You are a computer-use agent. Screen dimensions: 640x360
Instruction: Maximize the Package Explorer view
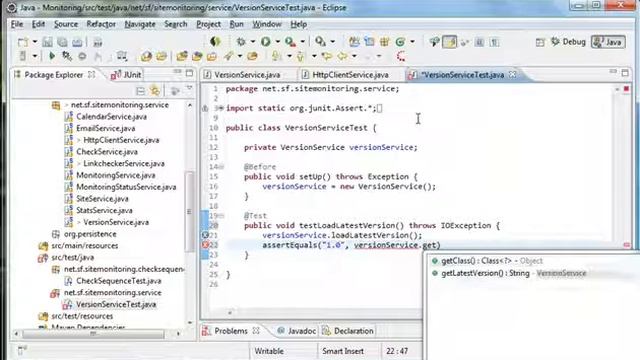coord(189,73)
